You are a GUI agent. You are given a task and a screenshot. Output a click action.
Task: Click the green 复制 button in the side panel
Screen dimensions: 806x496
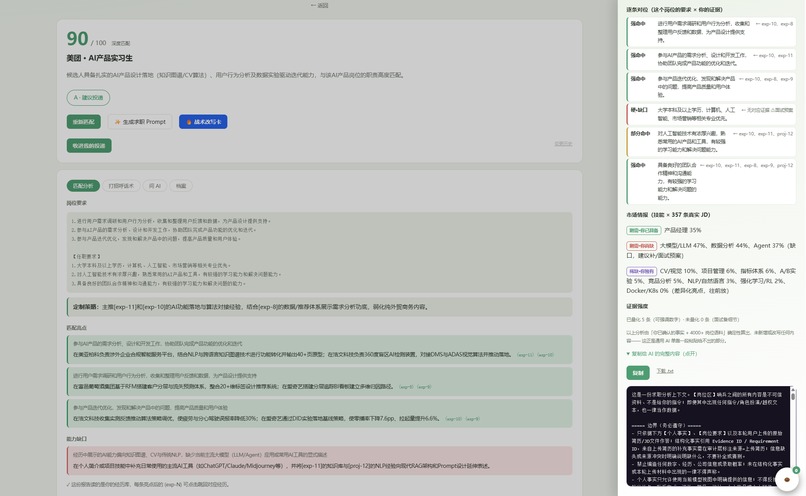point(638,373)
